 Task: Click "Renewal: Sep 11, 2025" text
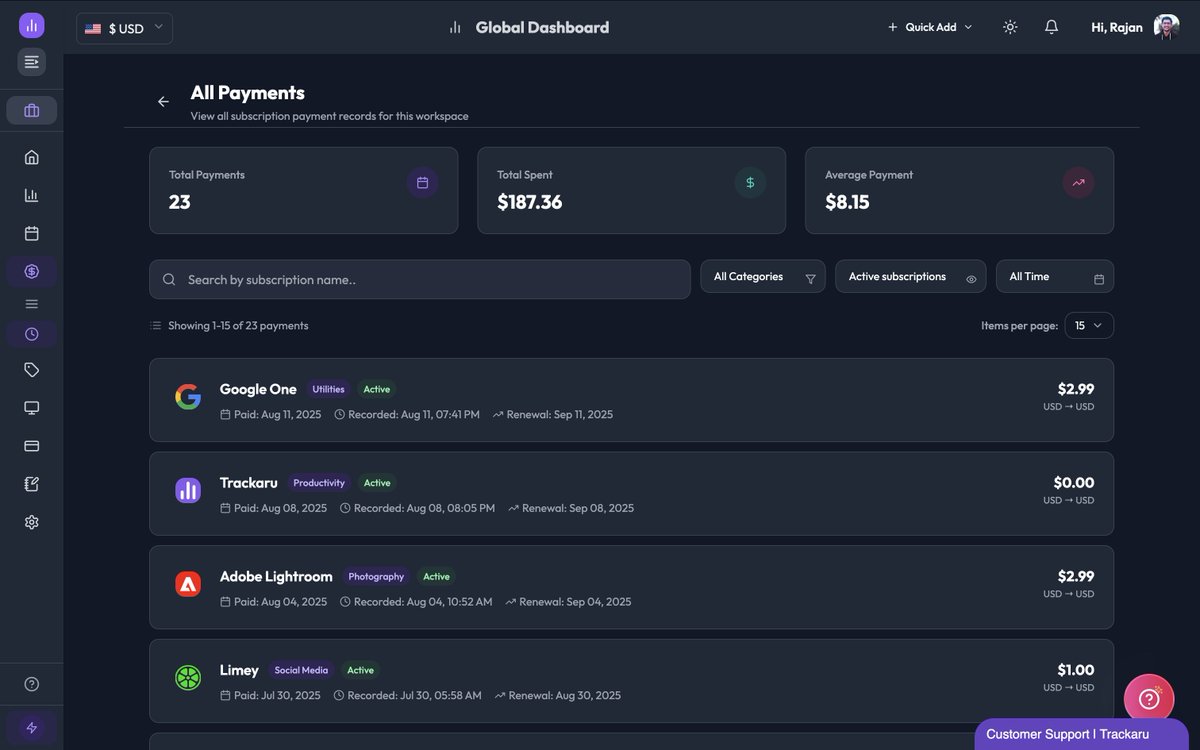point(560,414)
